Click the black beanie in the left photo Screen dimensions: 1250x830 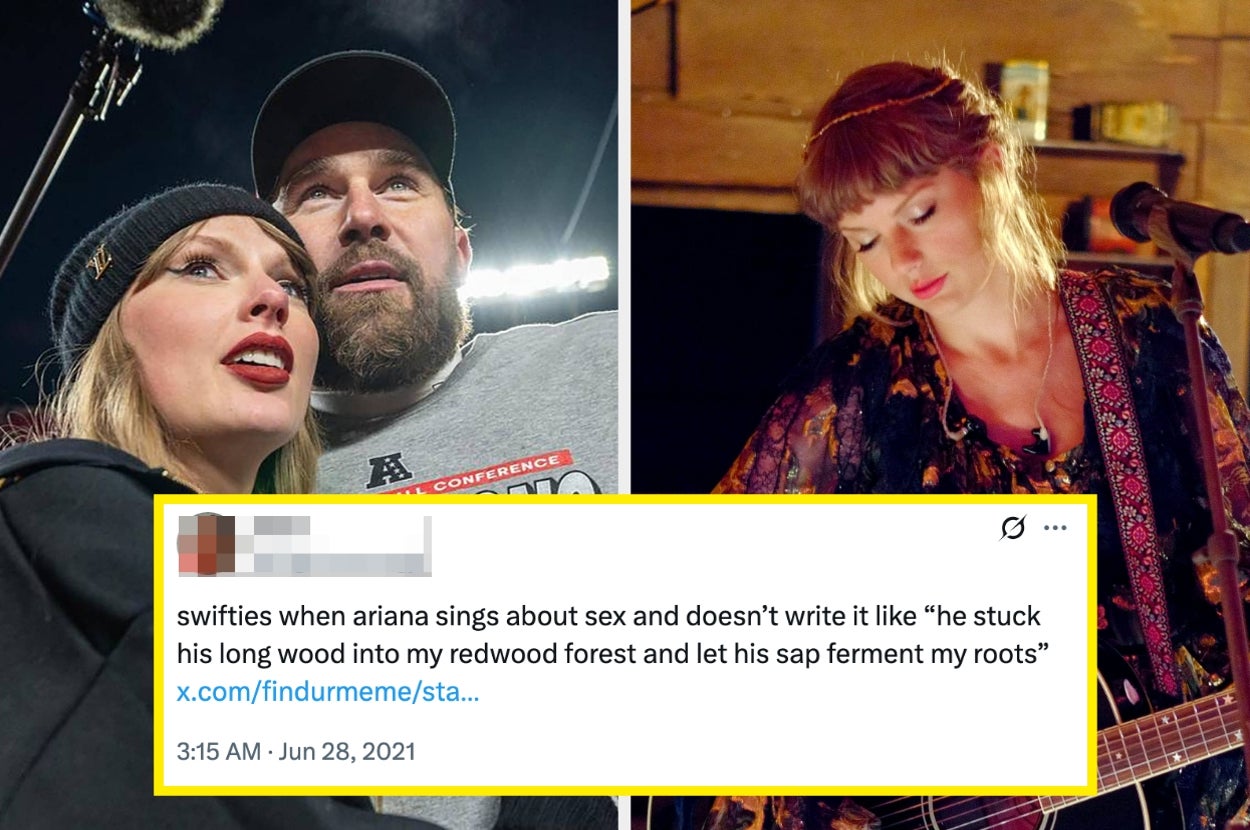click(150, 250)
